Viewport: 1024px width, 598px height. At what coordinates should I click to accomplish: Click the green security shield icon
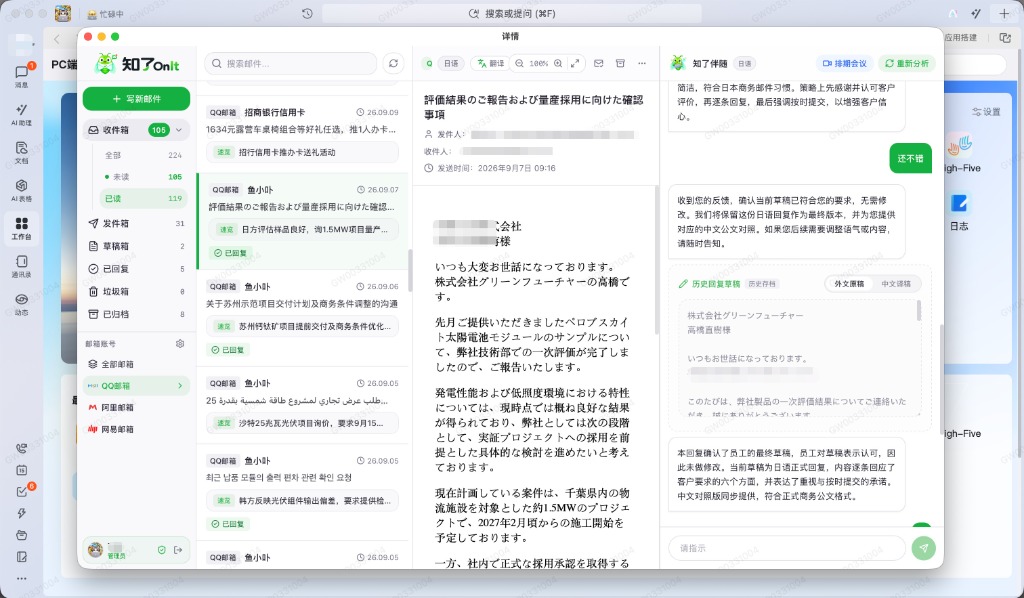tap(161, 550)
